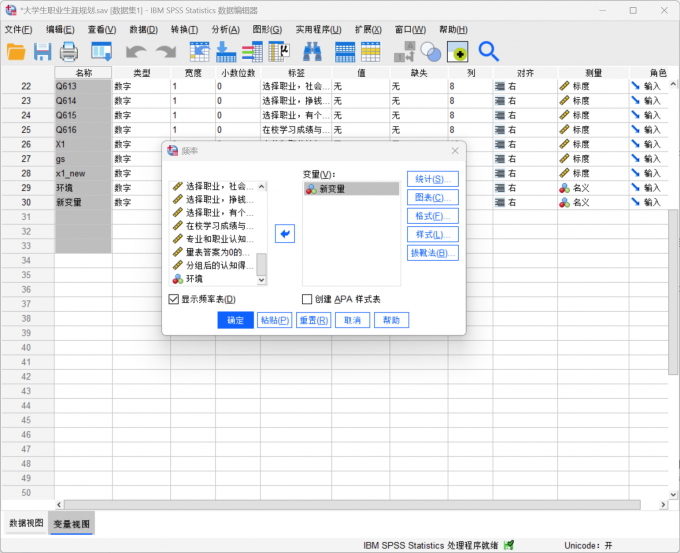Click the Redo arrow in toolbar

[x=163, y=51]
